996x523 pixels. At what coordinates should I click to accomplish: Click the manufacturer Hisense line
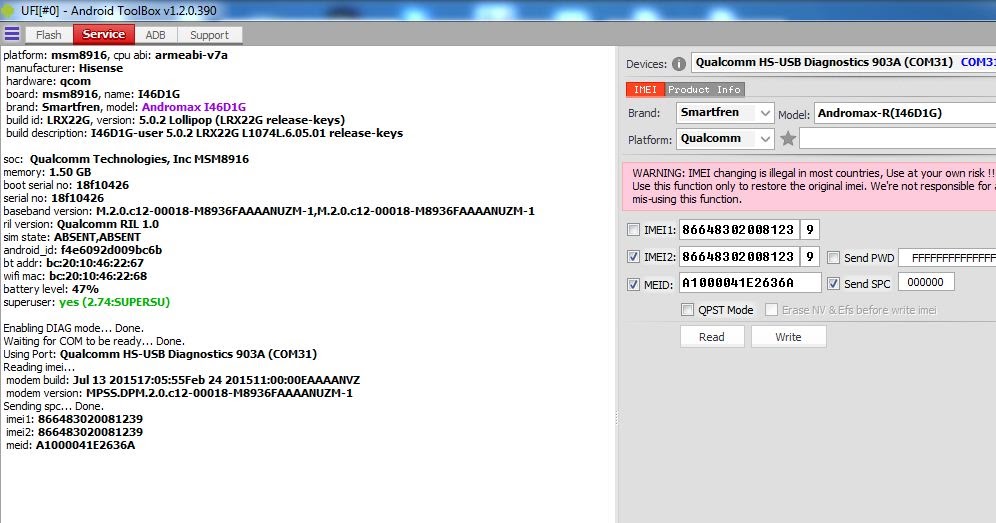(x=64, y=68)
